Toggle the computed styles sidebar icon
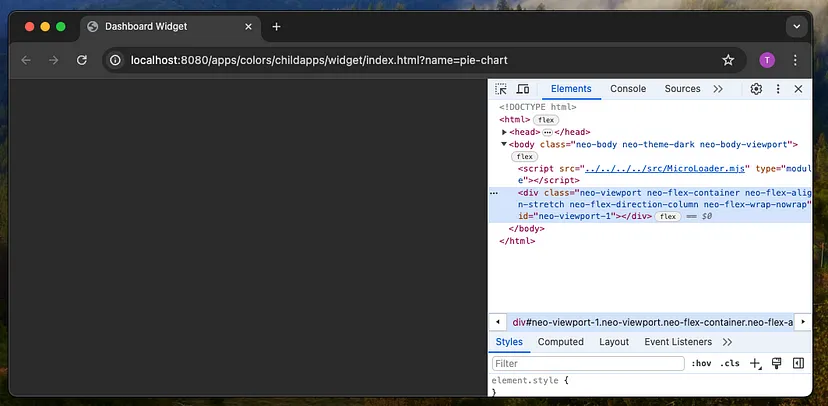Viewport: 828px width, 406px height. click(798, 364)
